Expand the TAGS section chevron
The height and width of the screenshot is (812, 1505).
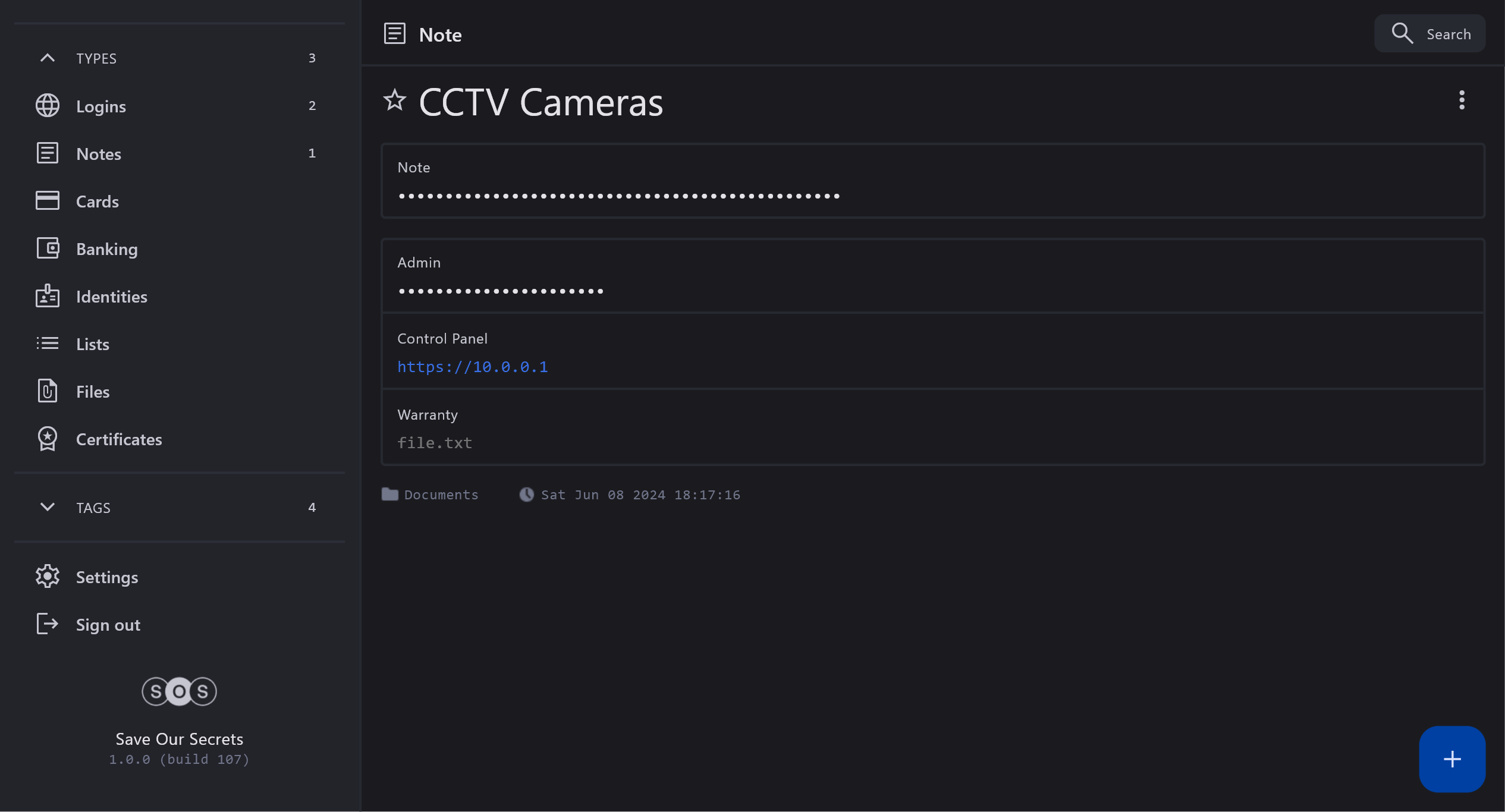pyautogui.click(x=48, y=507)
